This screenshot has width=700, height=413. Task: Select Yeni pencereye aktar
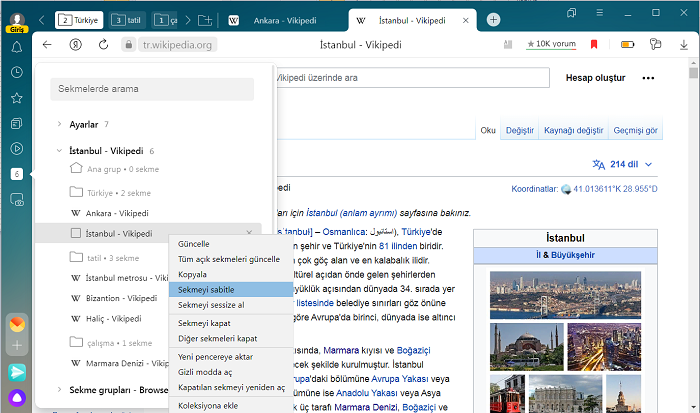click(x=231, y=356)
